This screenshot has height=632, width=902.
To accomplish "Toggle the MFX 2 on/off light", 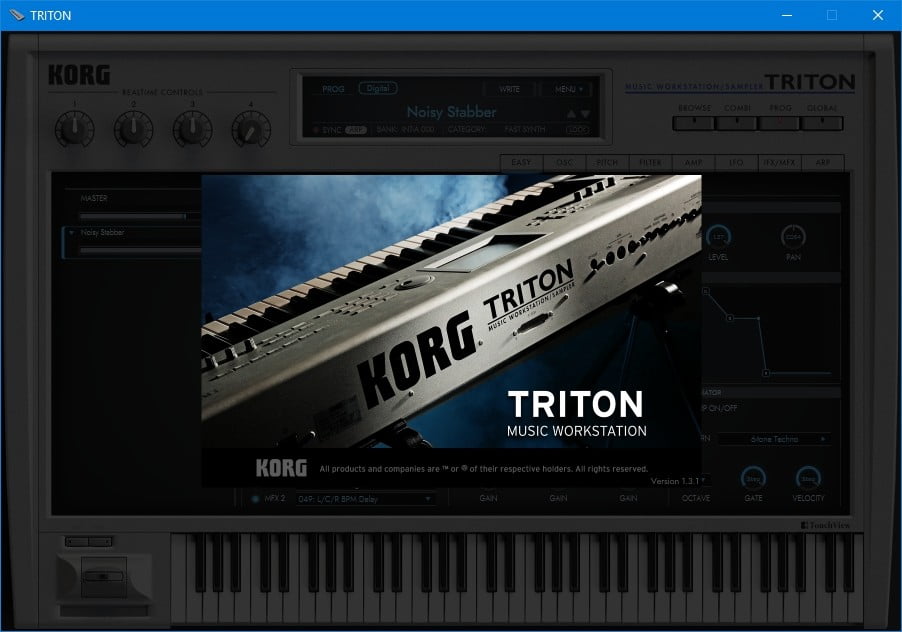I will pos(255,499).
